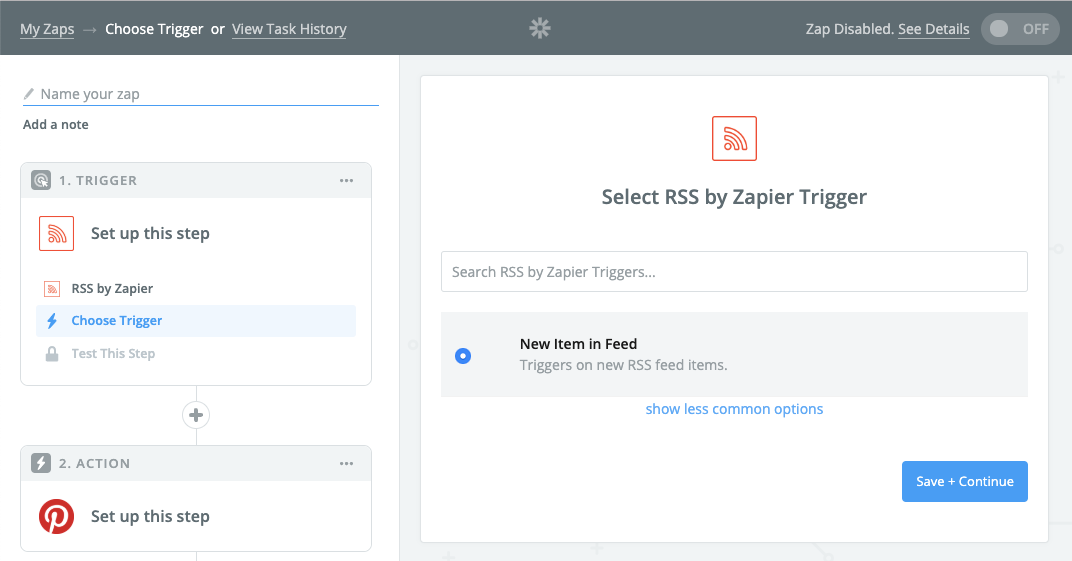Click Add a note

(55, 124)
